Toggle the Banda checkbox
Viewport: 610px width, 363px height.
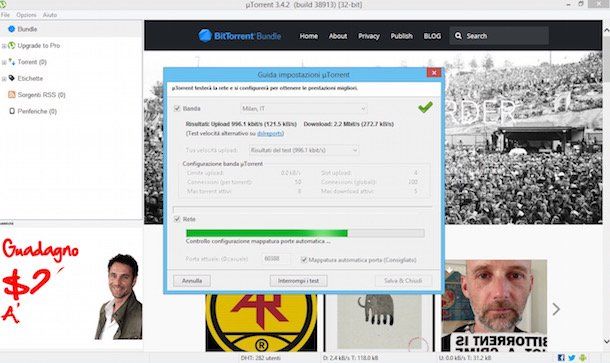[x=177, y=108]
